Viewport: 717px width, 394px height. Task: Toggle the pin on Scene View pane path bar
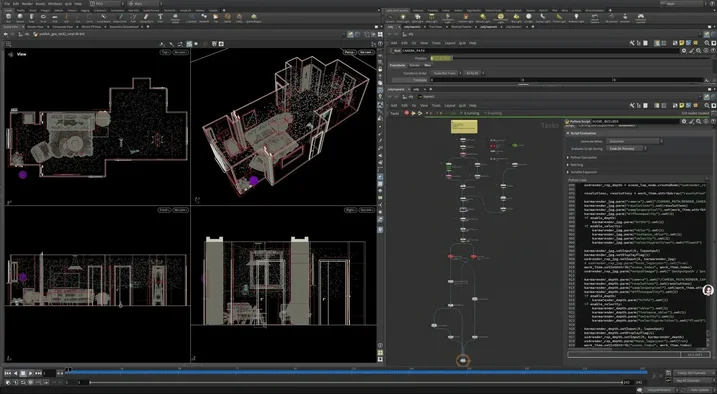coord(350,34)
